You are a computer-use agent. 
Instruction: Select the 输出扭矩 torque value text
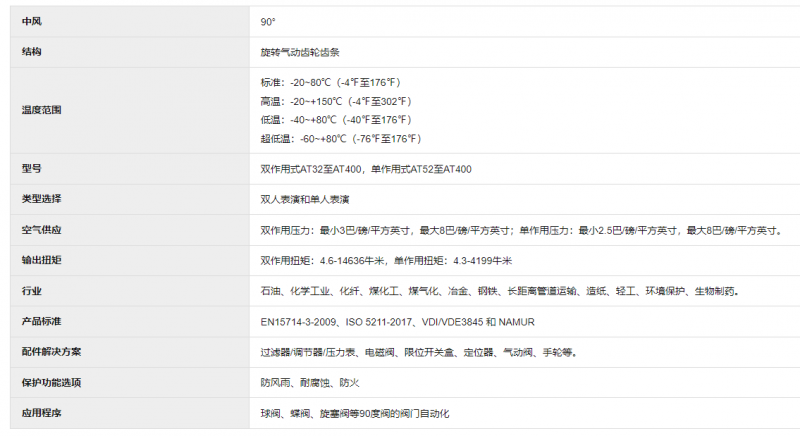(385, 261)
